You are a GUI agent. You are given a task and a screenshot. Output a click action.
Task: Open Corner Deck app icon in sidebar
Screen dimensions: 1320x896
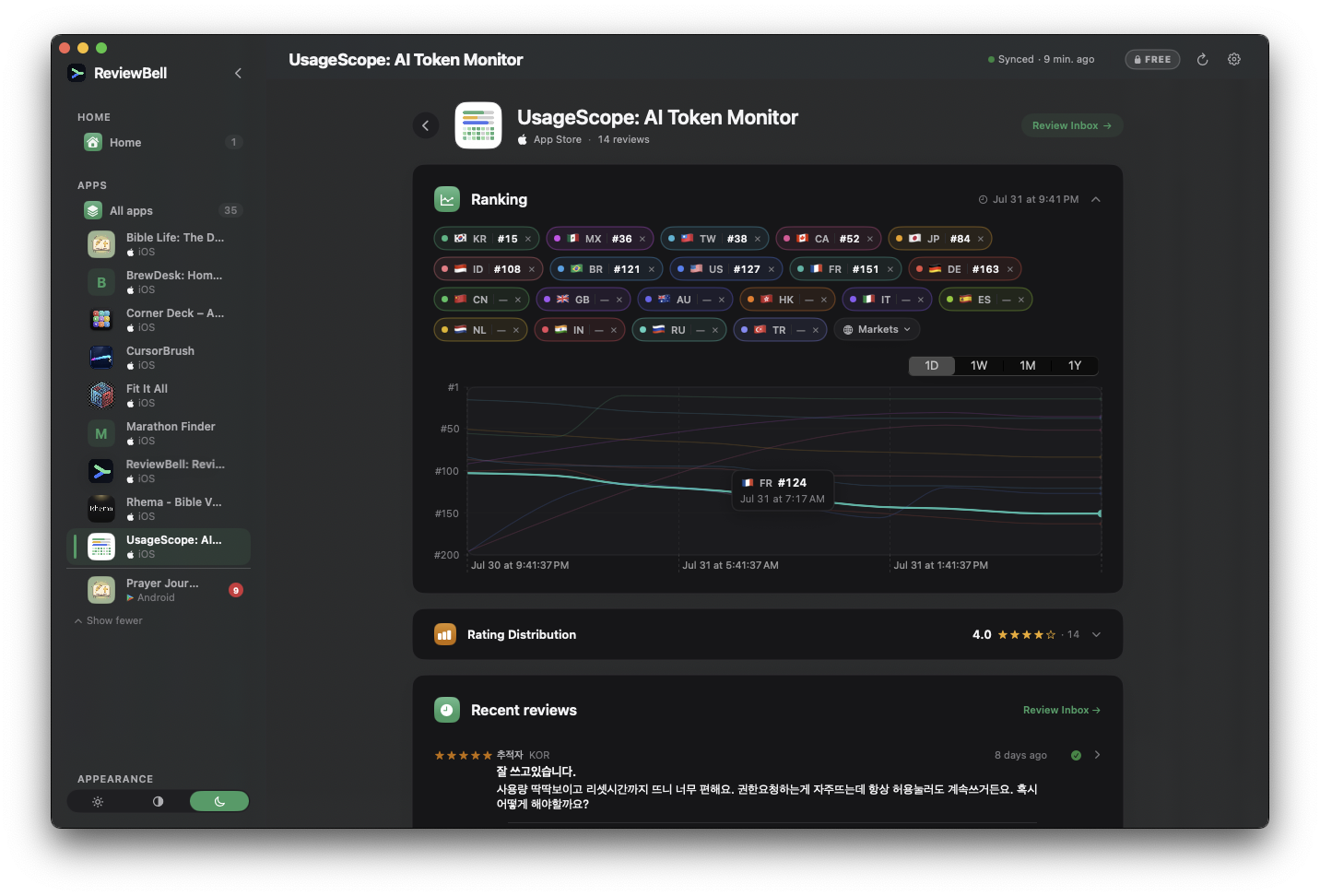tap(101, 320)
